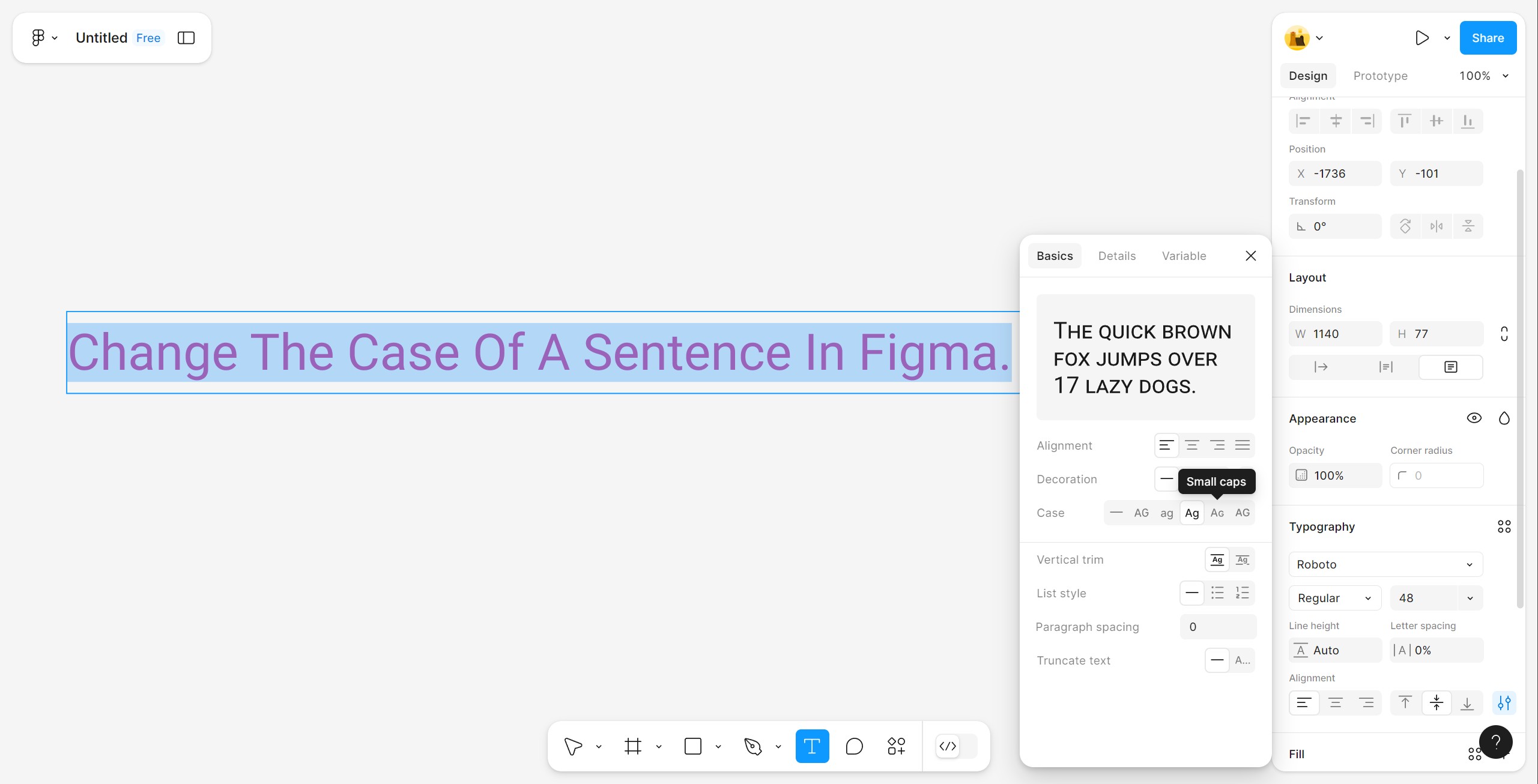Edit the Paragraph spacing field
This screenshot has width=1538, height=784.
1218,627
